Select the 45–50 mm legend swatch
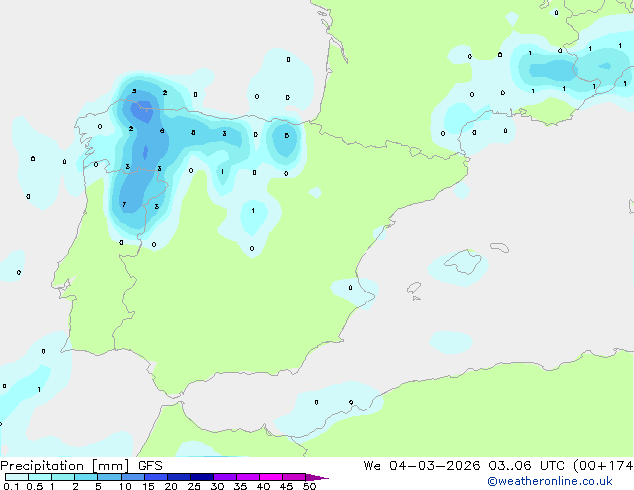Screen dimensions: 634x490 [294, 477]
